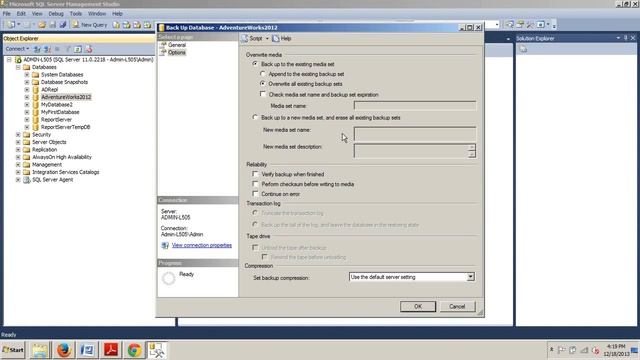
Task: Click the Start button on taskbar
Action: click(13, 350)
